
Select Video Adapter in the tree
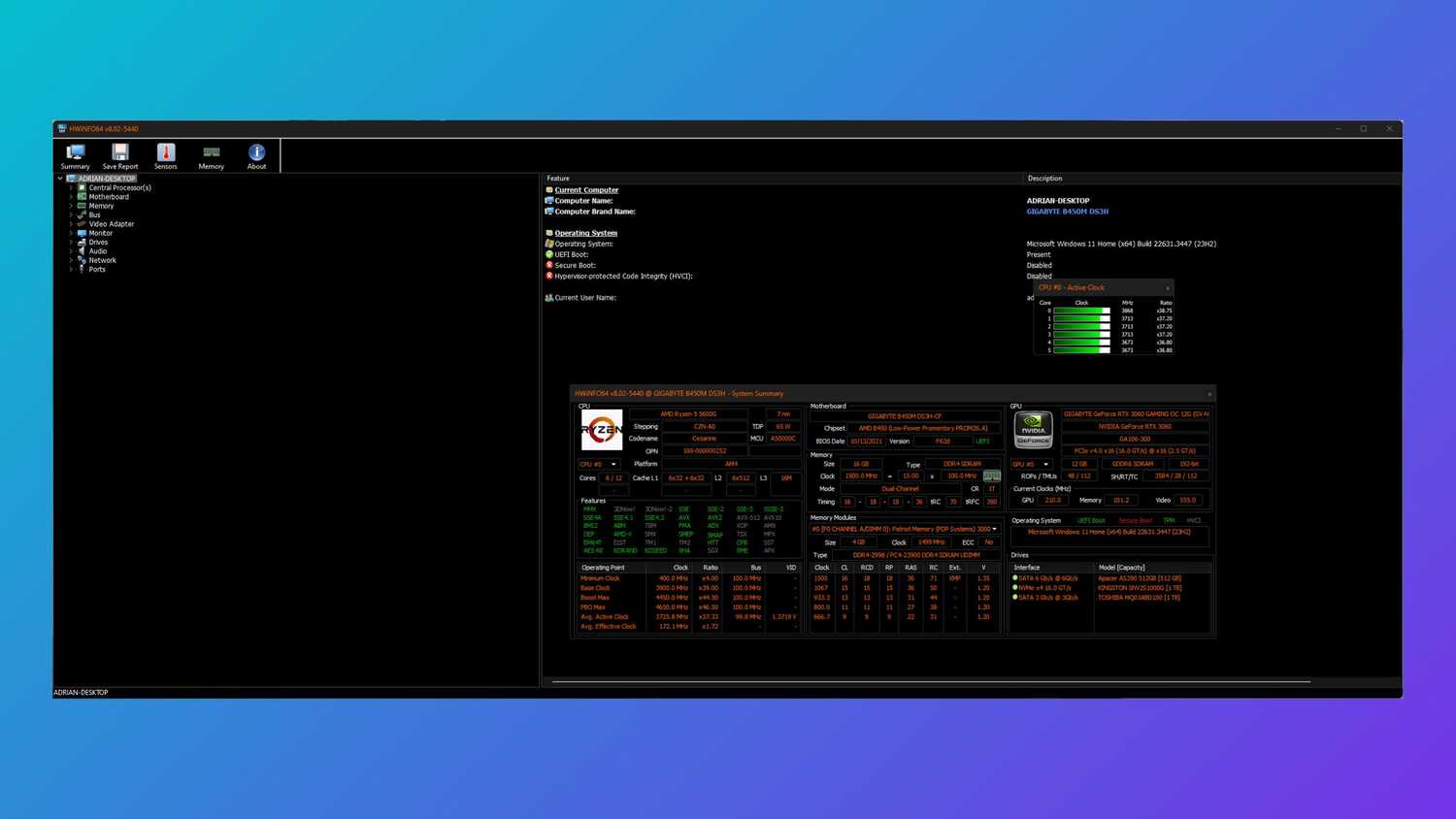111,224
